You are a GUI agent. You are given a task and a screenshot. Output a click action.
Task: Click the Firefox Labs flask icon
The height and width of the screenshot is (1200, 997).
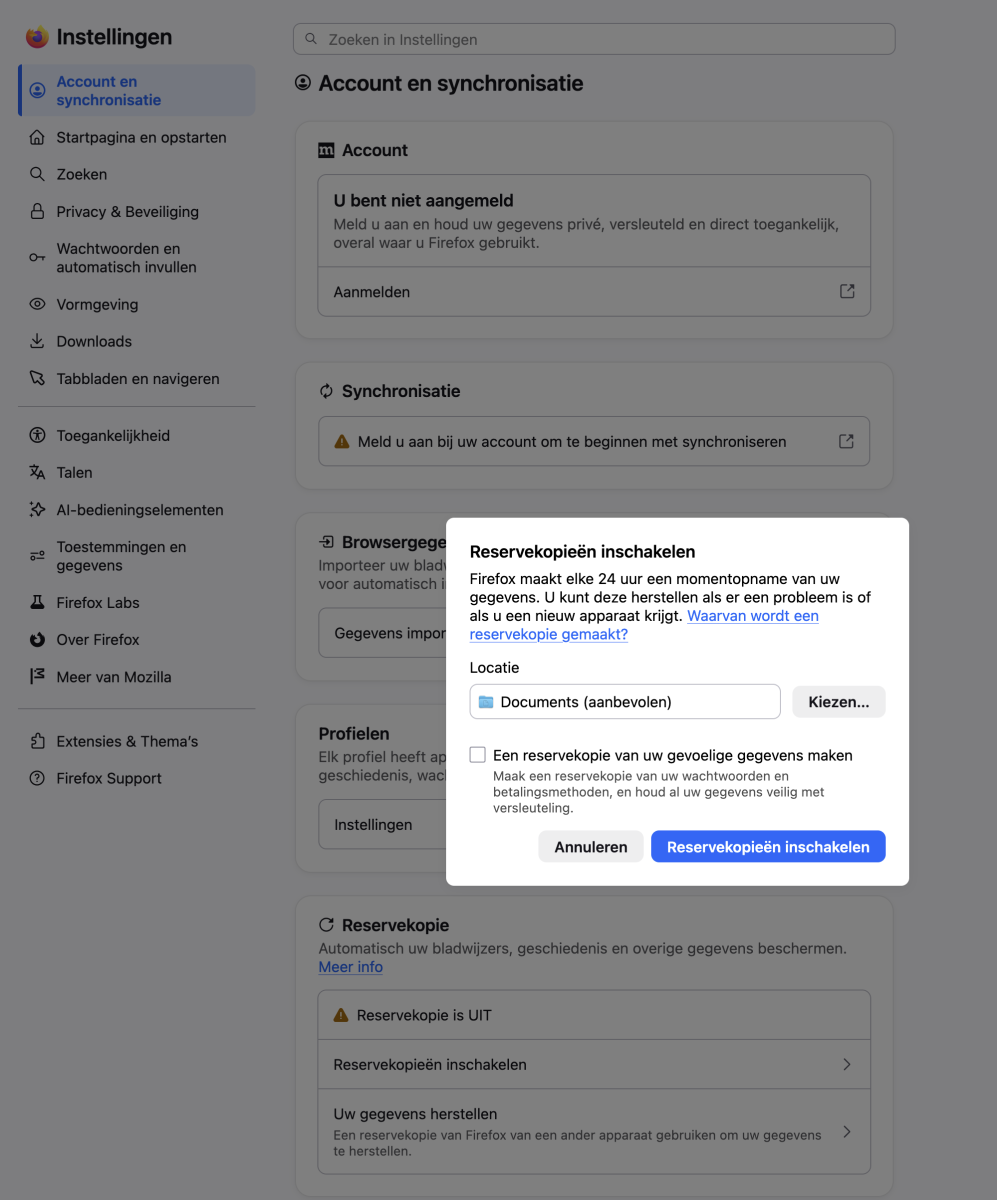[x=37, y=602]
